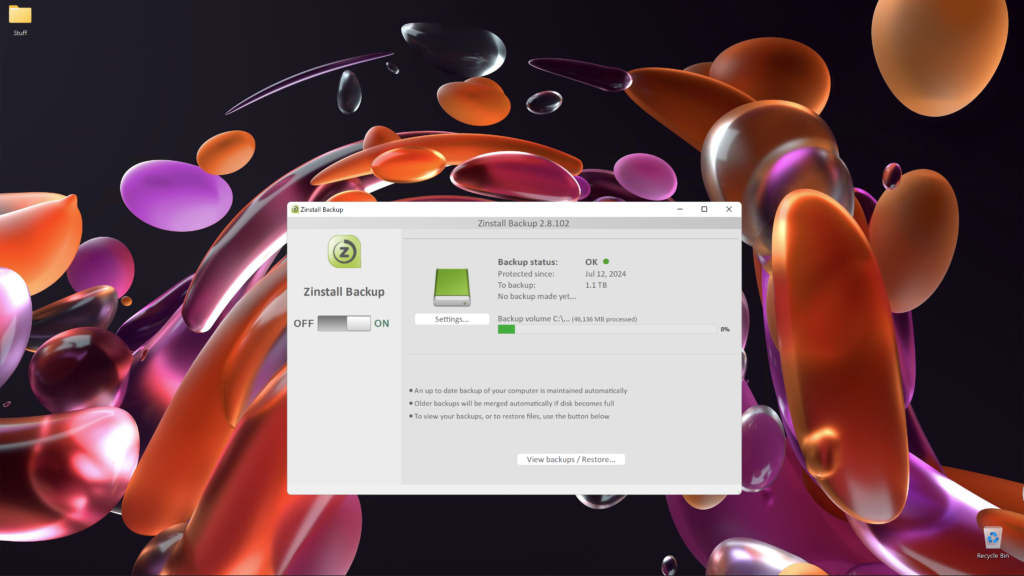Image resolution: width=1024 pixels, height=576 pixels.
Task: Click the 8% progress percentage label
Action: click(x=724, y=329)
